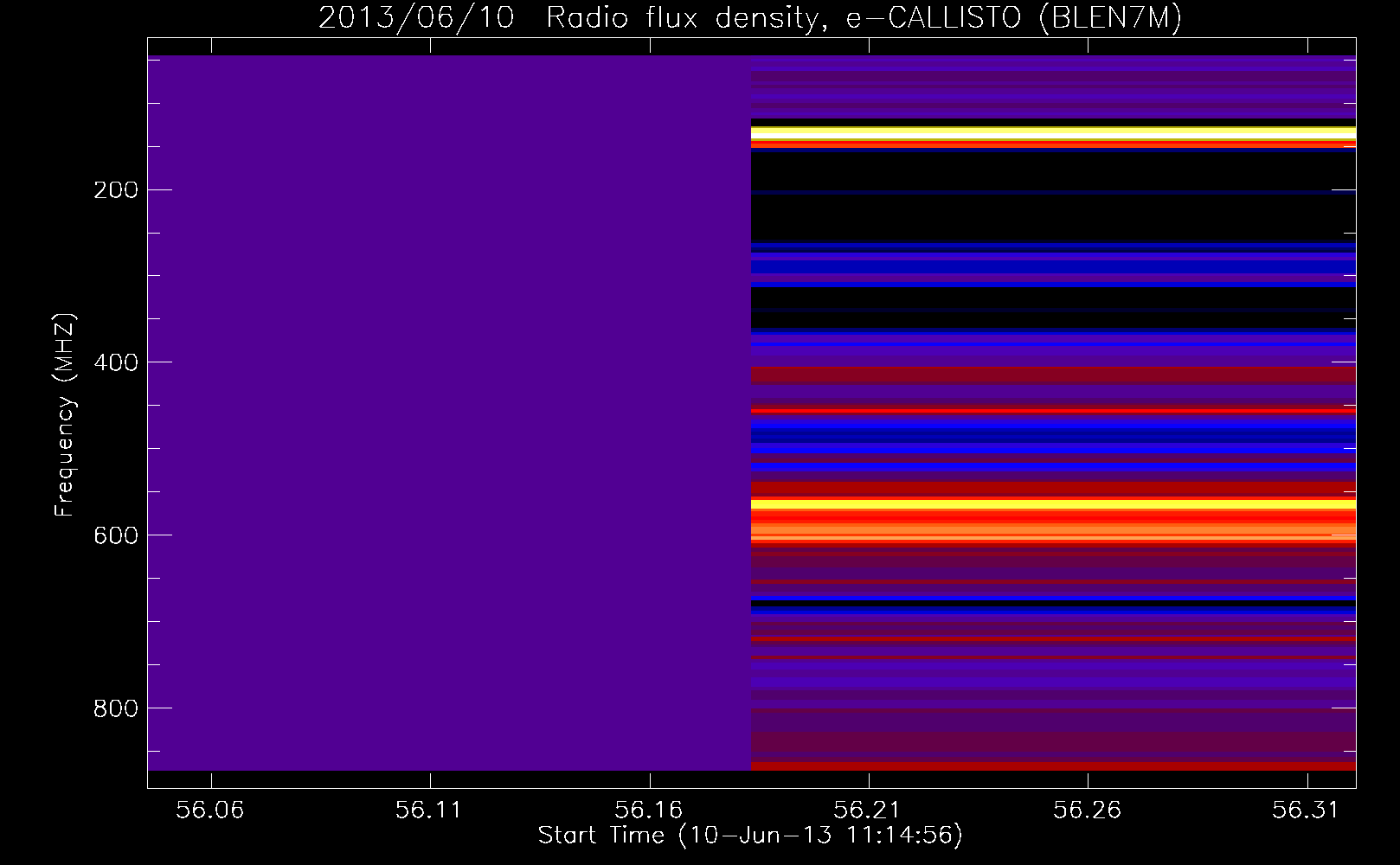
Task: Click the 56.16 time tick label
Action: click(649, 810)
